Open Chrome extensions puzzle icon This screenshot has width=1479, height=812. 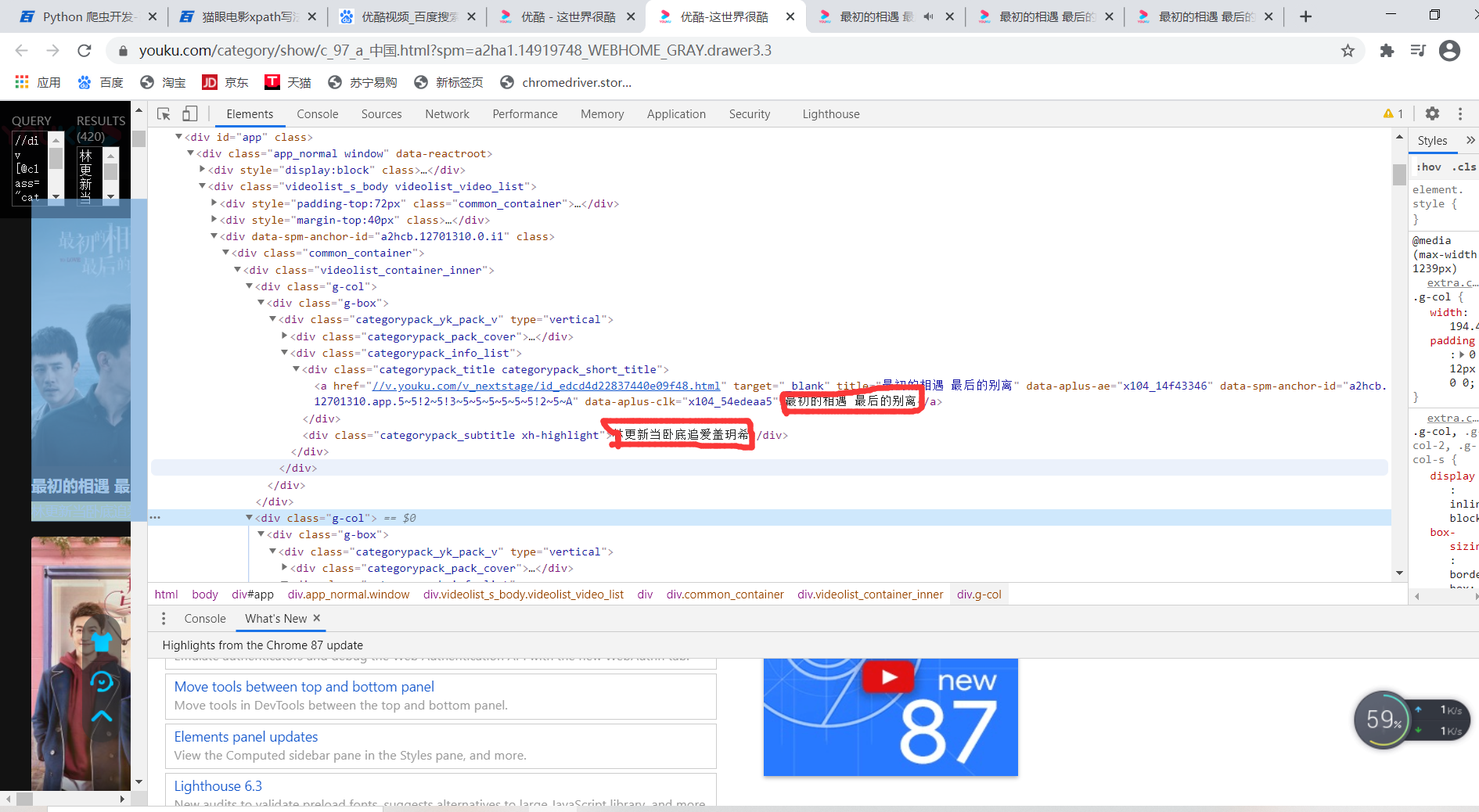(1387, 51)
